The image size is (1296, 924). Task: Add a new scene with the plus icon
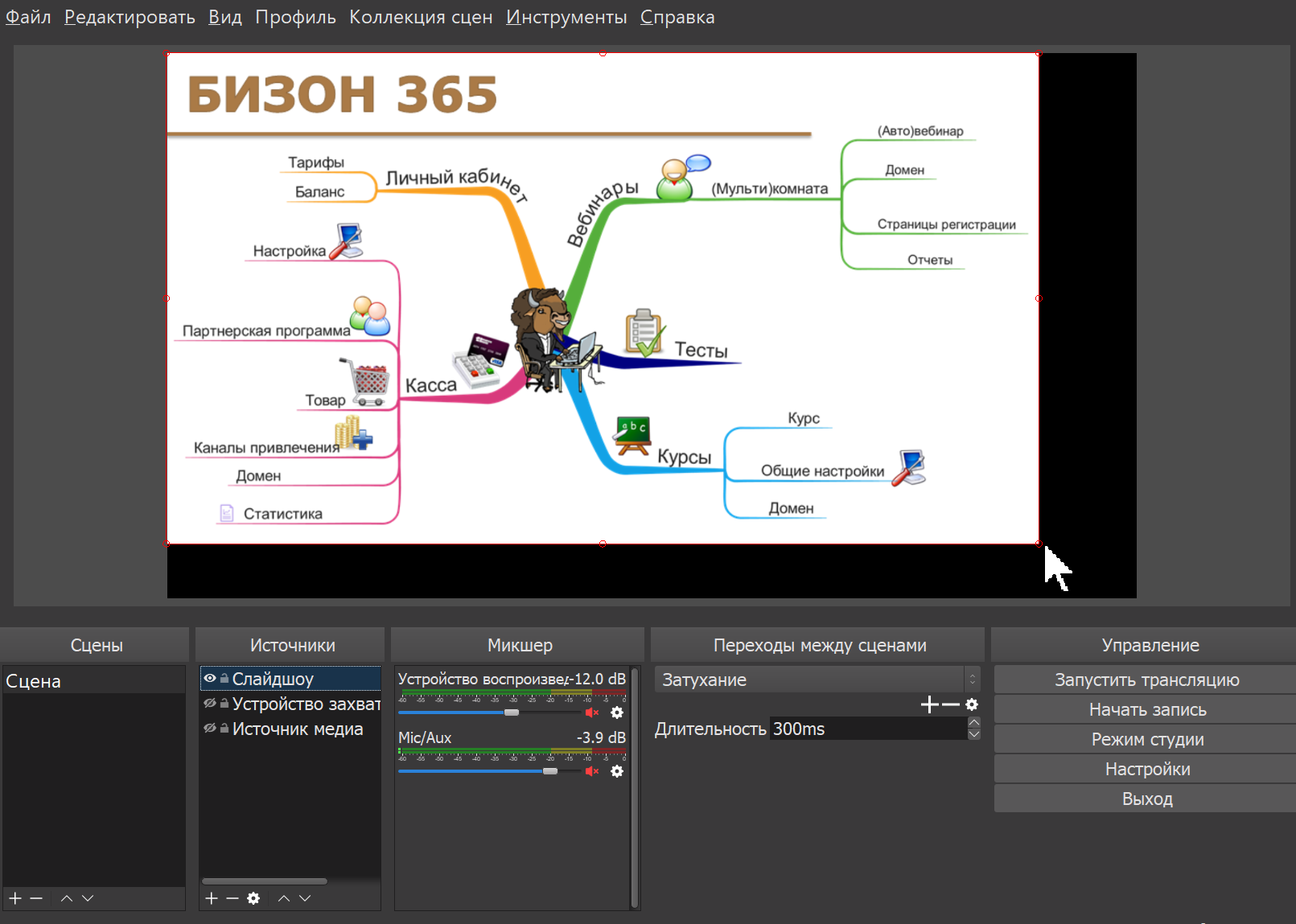pyautogui.click(x=15, y=898)
